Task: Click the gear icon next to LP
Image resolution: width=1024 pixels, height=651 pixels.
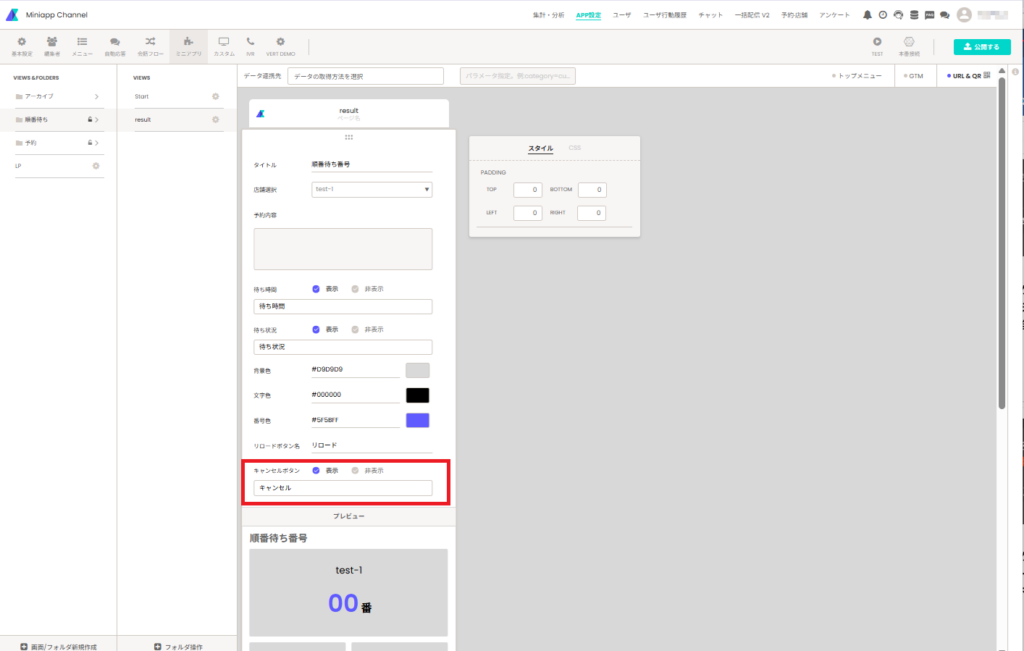Action: 96,166
